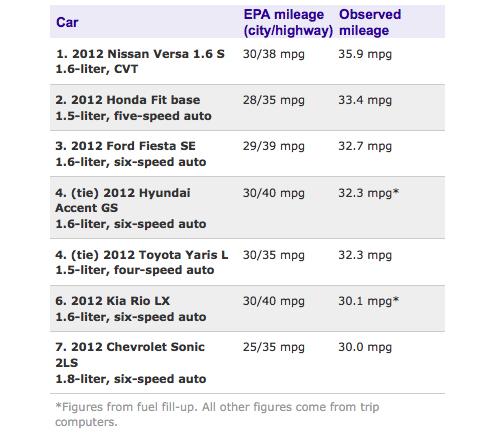Click the 28/35 mpg EPA rating

(x=274, y=100)
